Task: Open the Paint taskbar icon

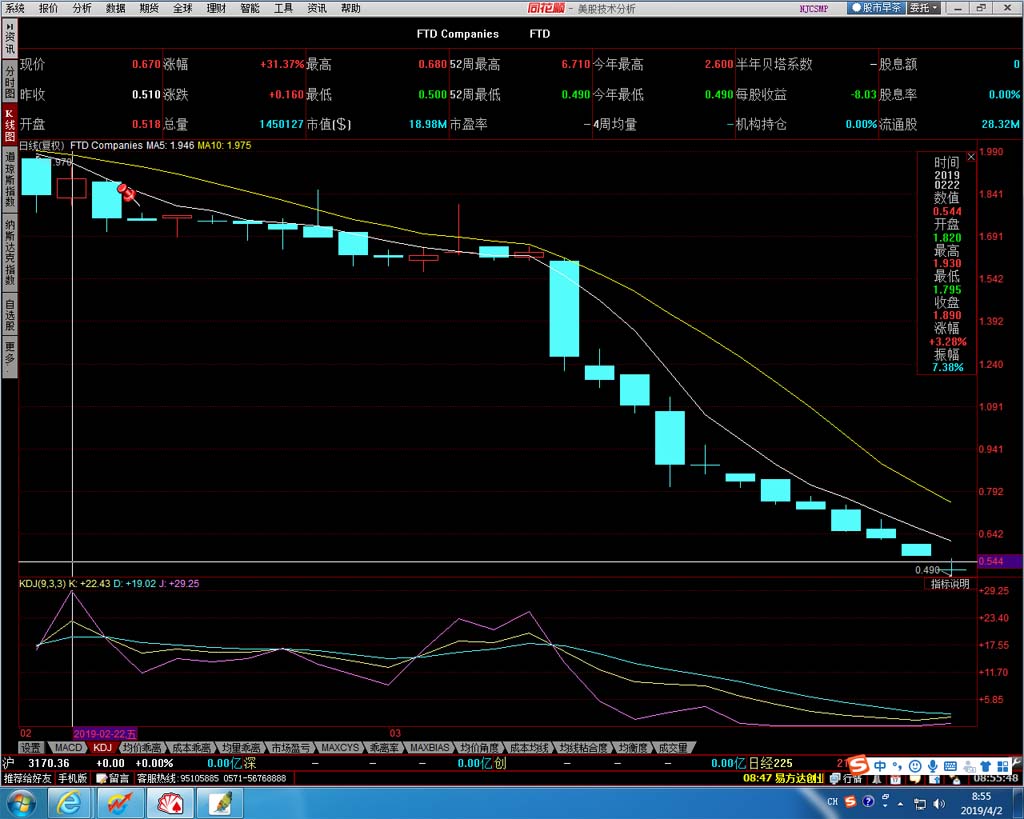Action: 220,803
